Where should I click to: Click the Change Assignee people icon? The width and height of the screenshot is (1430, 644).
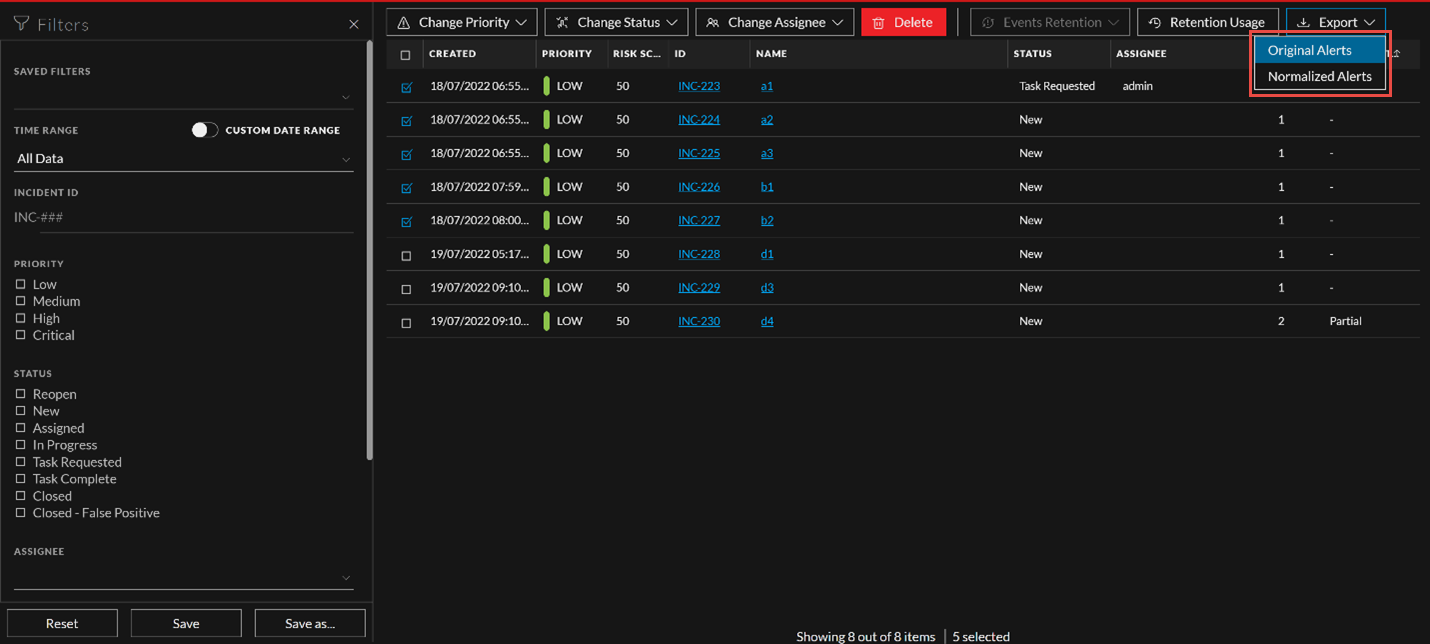[x=713, y=22]
